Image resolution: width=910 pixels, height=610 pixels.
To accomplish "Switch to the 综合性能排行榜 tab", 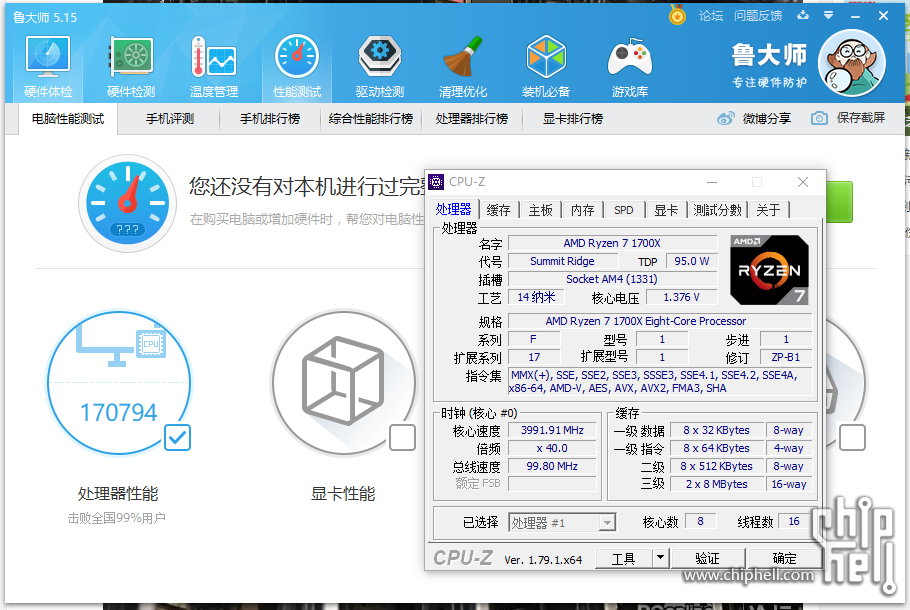I will click(x=371, y=119).
